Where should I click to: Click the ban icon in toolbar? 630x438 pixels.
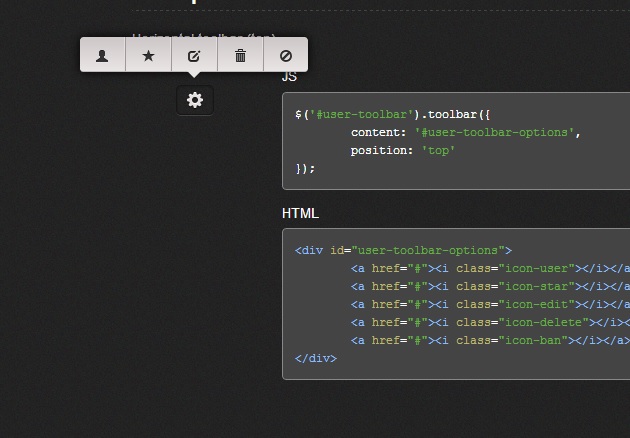click(285, 56)
